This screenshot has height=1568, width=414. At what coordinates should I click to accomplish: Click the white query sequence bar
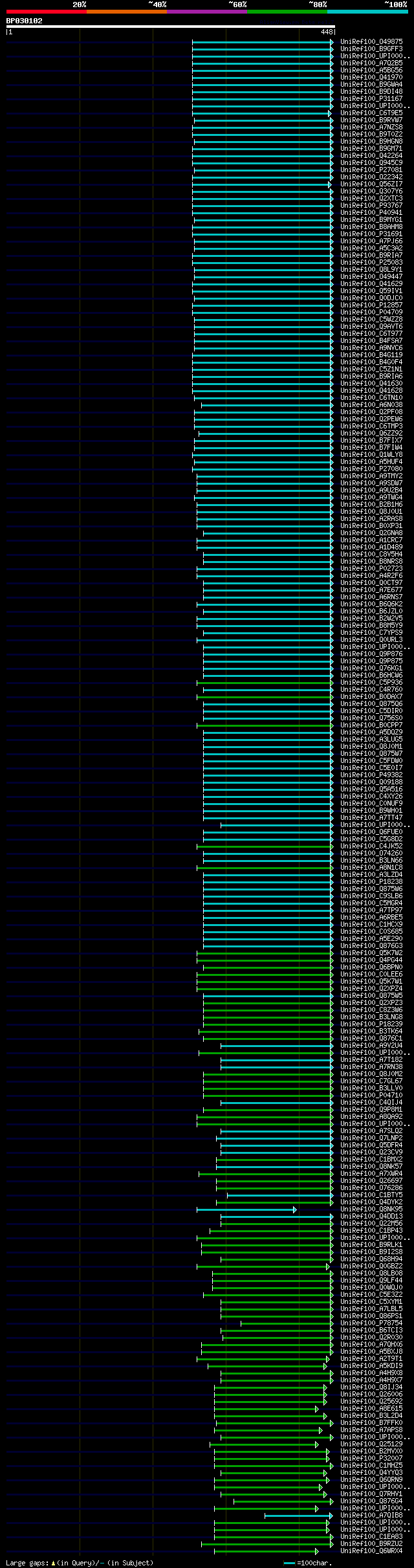pyautogui.click(x=171, y=27)
